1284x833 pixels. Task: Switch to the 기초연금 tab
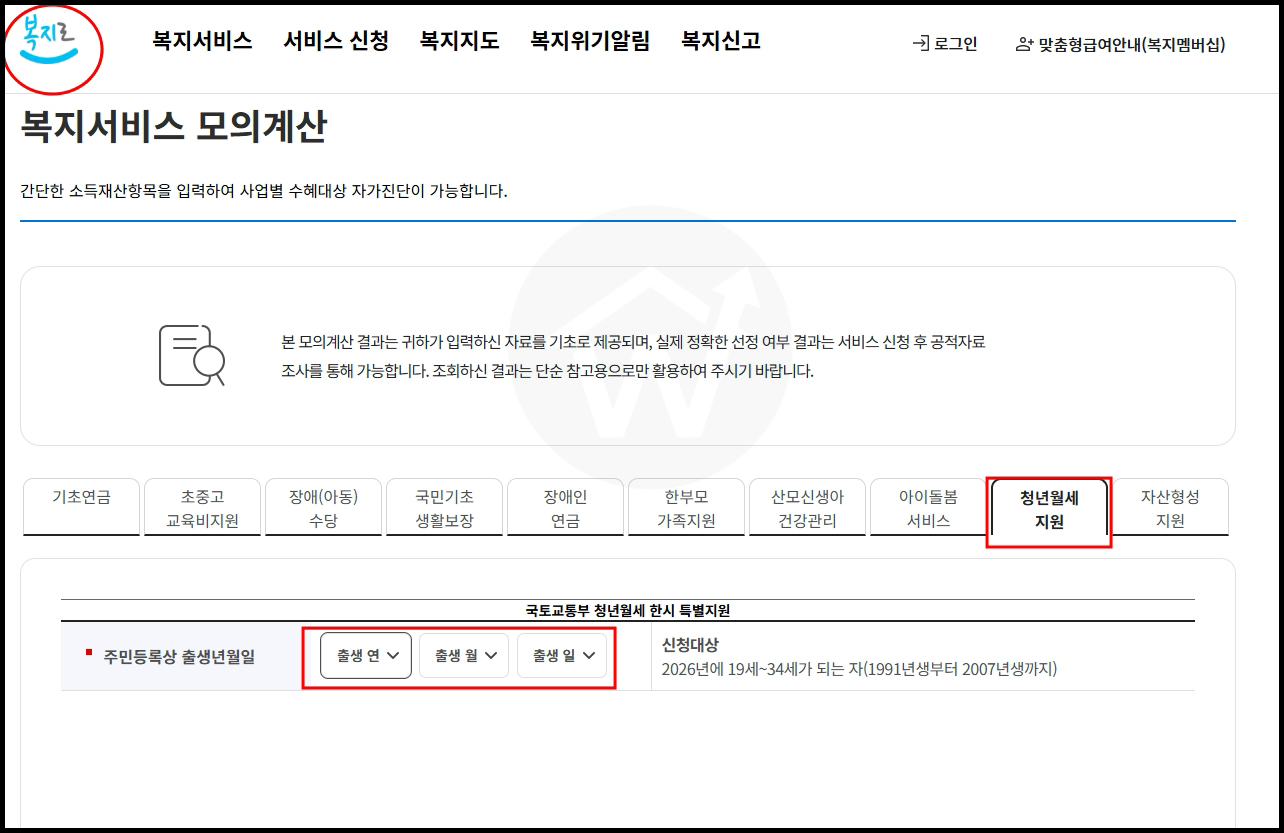pos(81,508)
